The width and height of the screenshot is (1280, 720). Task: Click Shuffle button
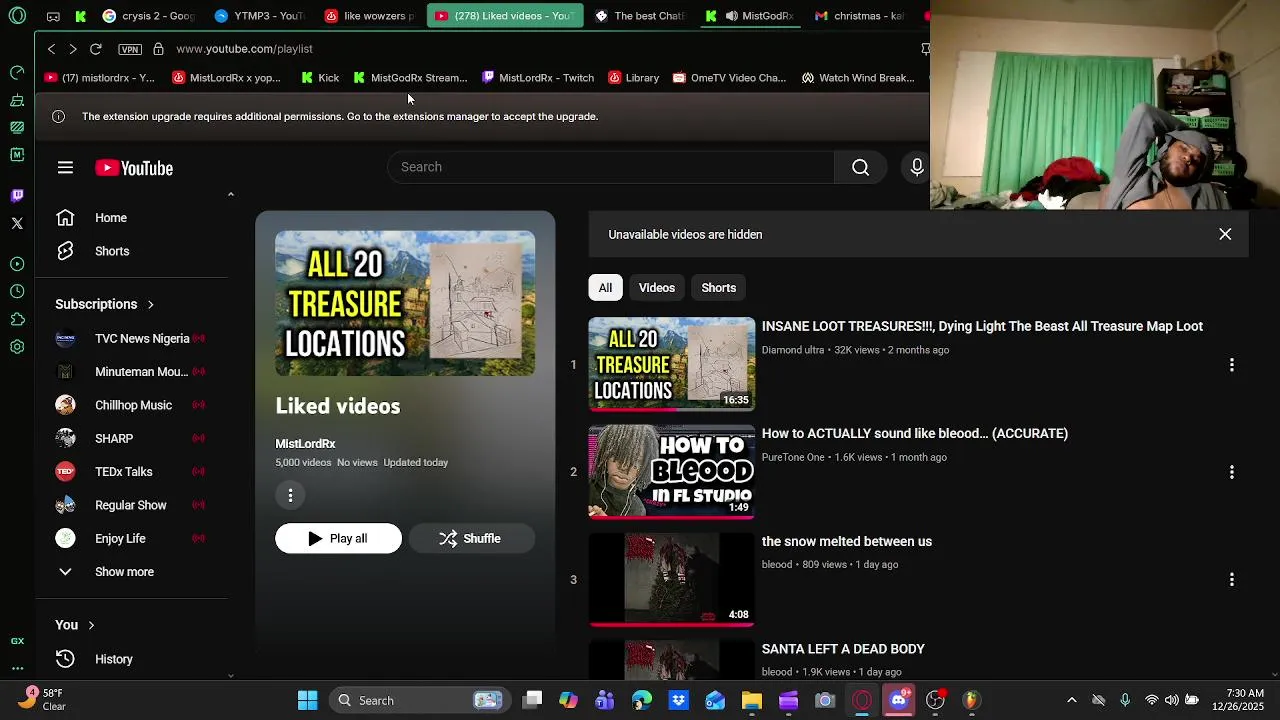click(471, 539)
